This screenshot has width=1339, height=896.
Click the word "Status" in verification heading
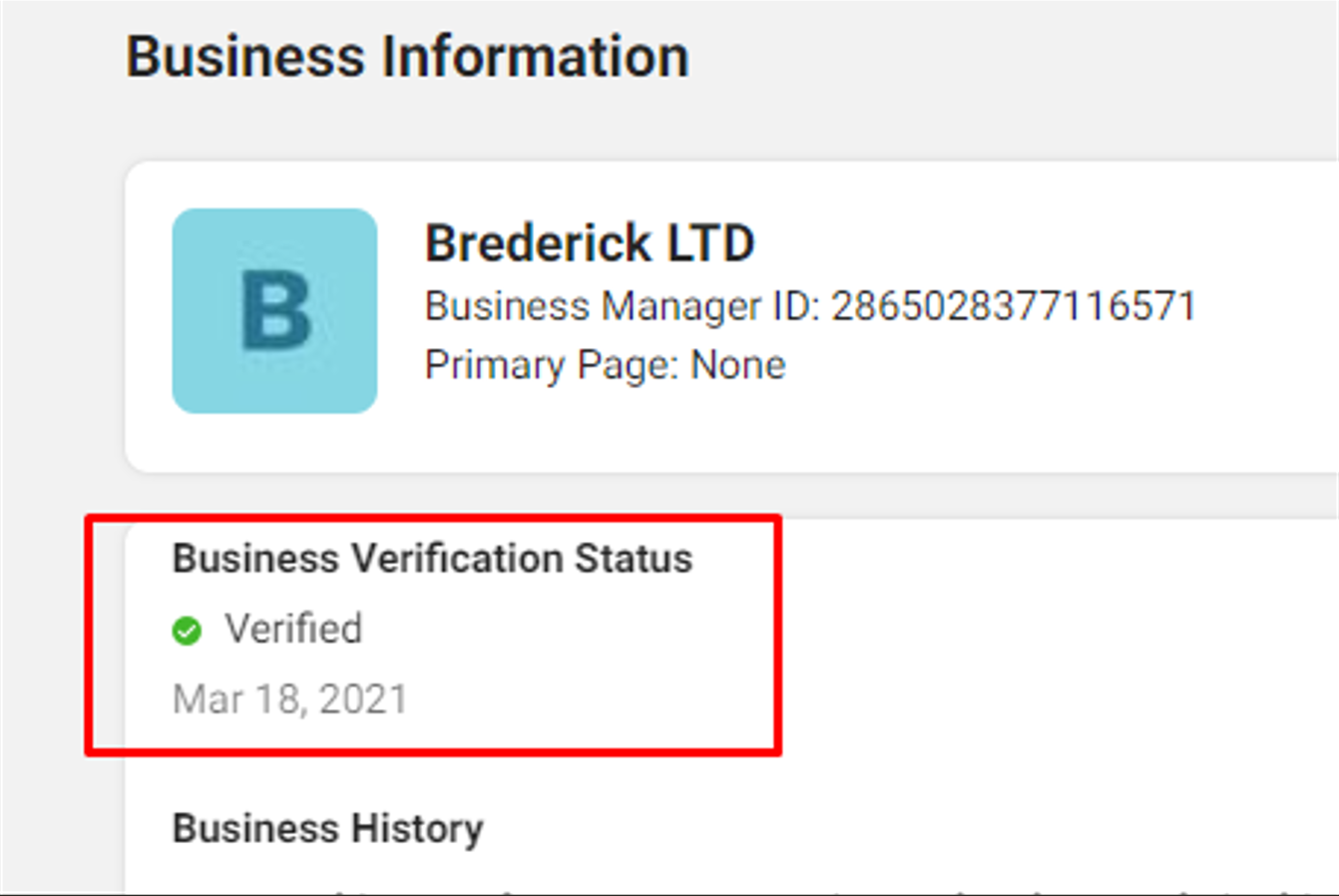click(633, 559)
